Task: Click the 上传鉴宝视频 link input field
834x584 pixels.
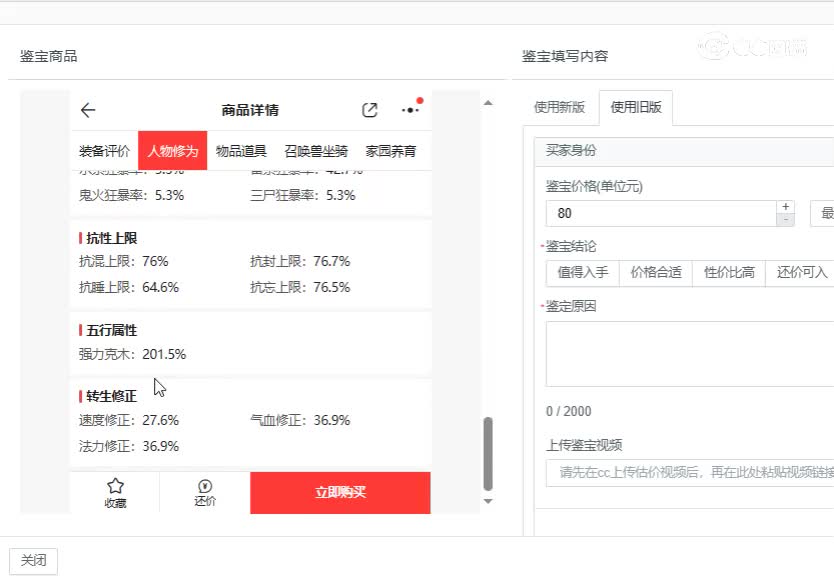Action: coord(690,473)
